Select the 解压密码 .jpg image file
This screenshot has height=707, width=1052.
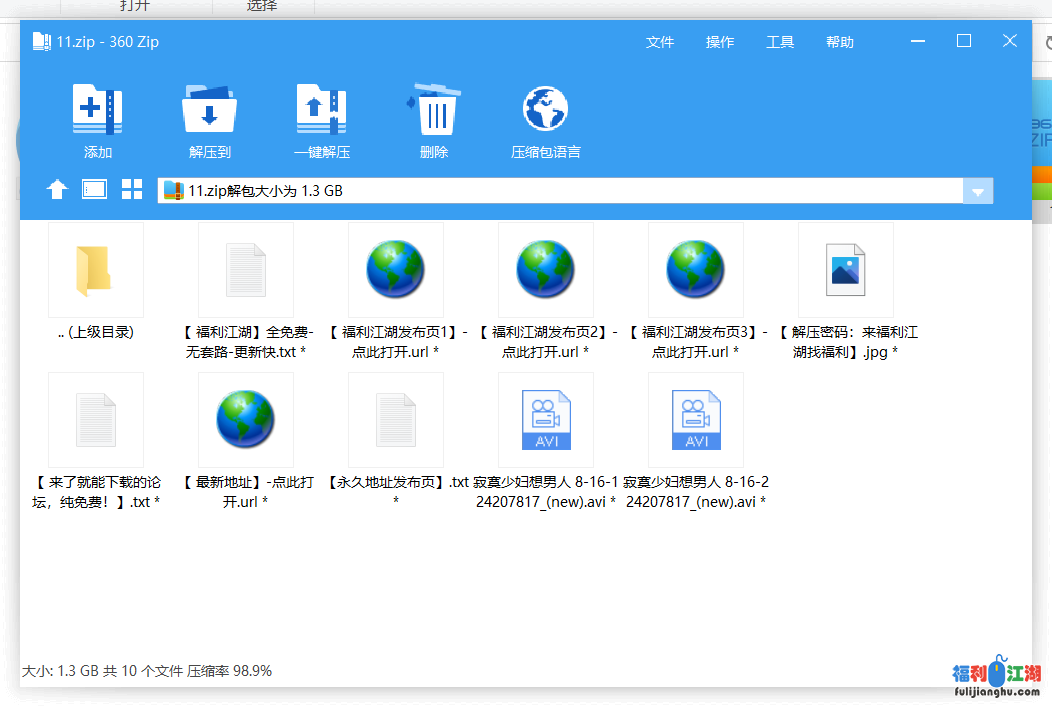coord(845,270)
